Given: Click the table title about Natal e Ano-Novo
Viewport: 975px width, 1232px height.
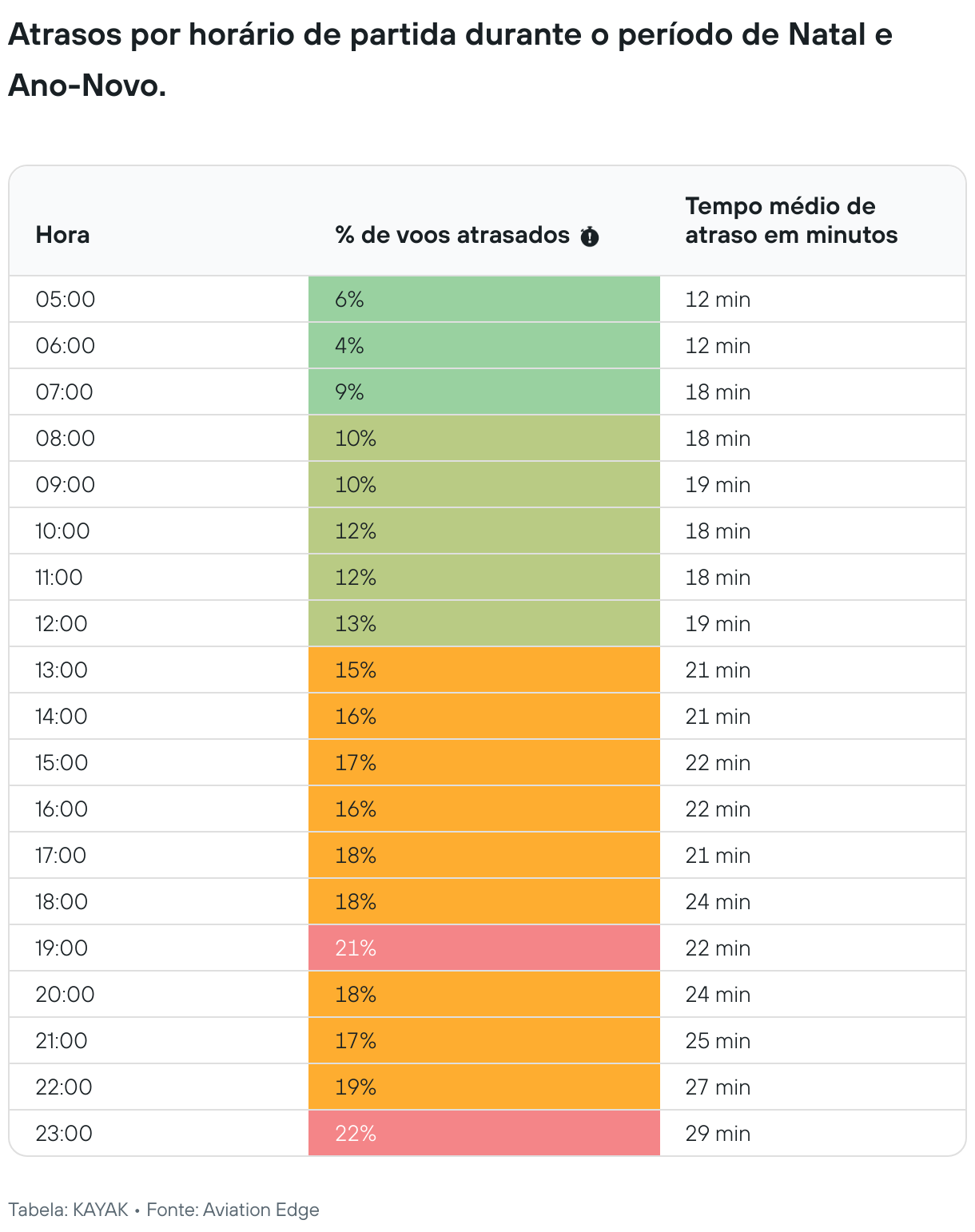Looking at the screenshot, I should pos(449,60).
